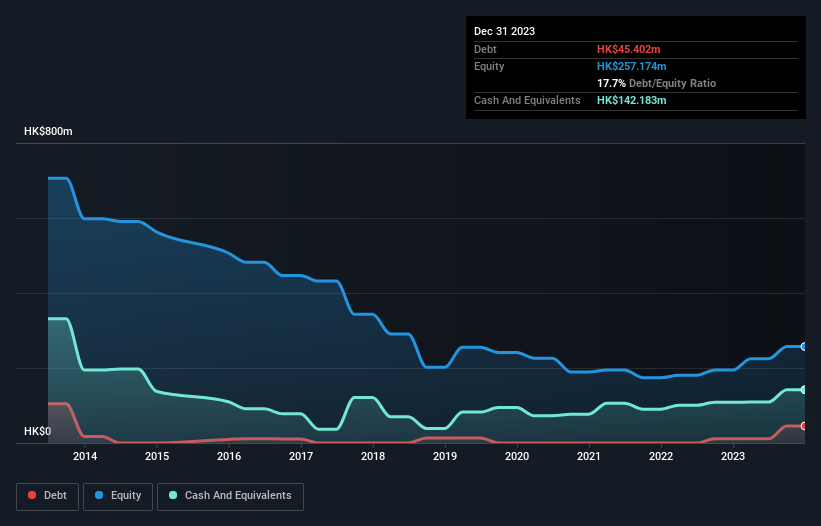Click the Equity row label in tooltip

489,66
